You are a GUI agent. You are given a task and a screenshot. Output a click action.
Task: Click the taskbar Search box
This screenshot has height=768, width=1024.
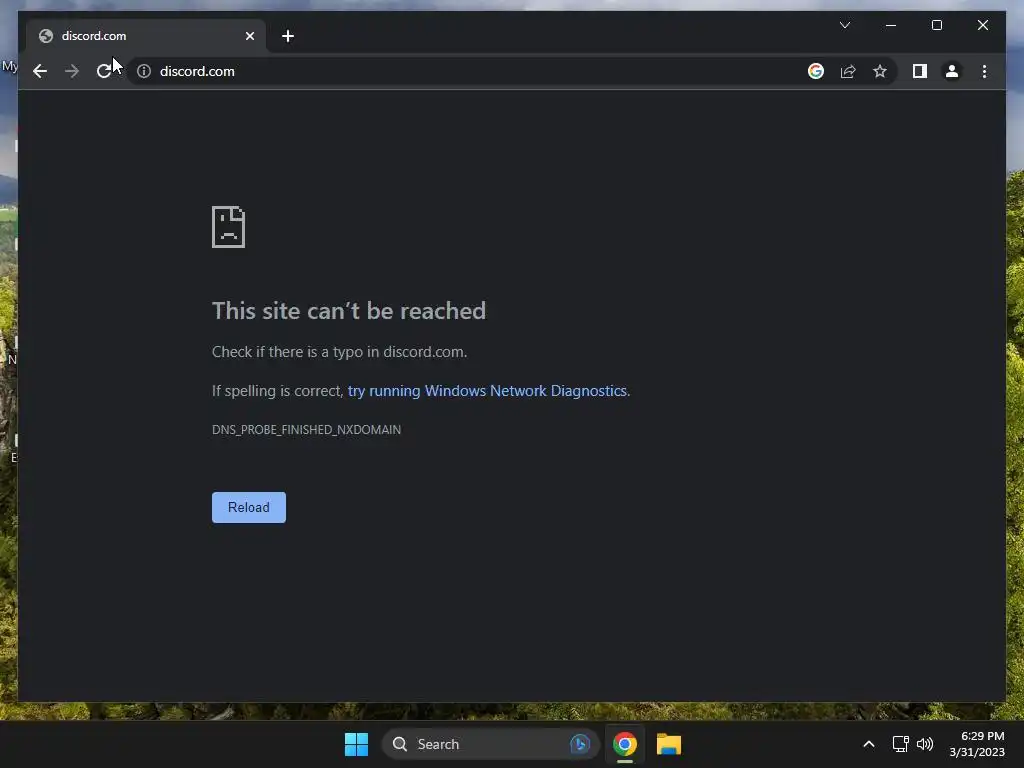[x=490, y=744]
